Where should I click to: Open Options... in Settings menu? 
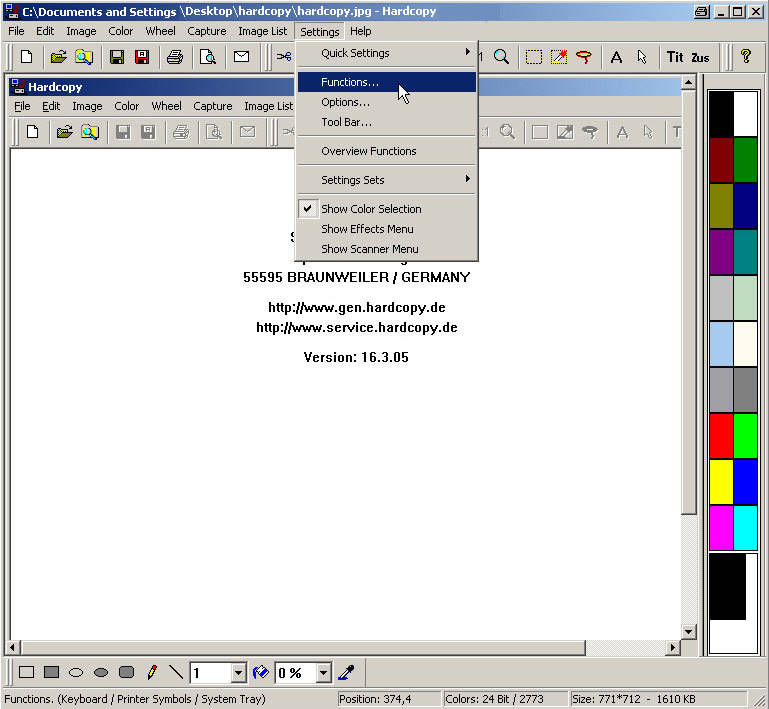click(386, 102)
